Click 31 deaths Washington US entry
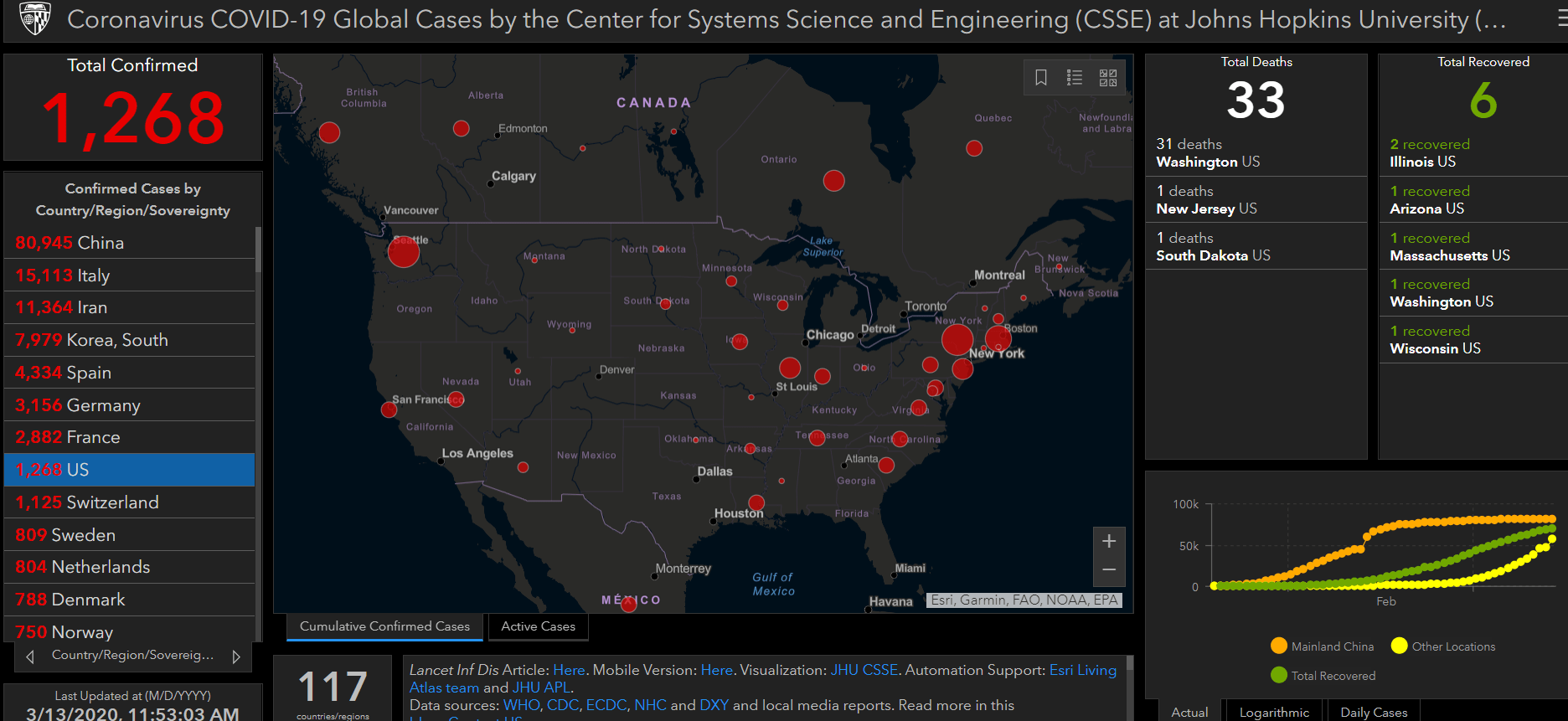 pyautogui.click(x=1256, y=152)
